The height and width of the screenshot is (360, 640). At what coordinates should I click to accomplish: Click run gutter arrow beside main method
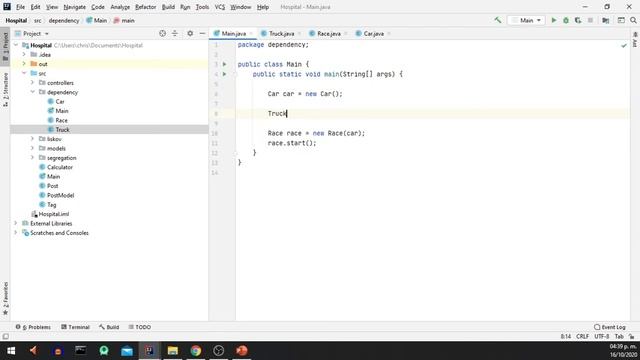coord(224,74)
